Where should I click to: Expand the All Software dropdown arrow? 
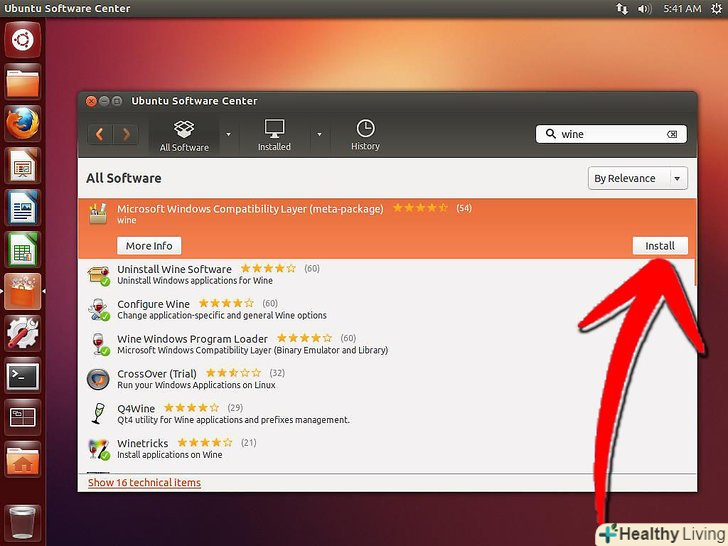[228, 135]
